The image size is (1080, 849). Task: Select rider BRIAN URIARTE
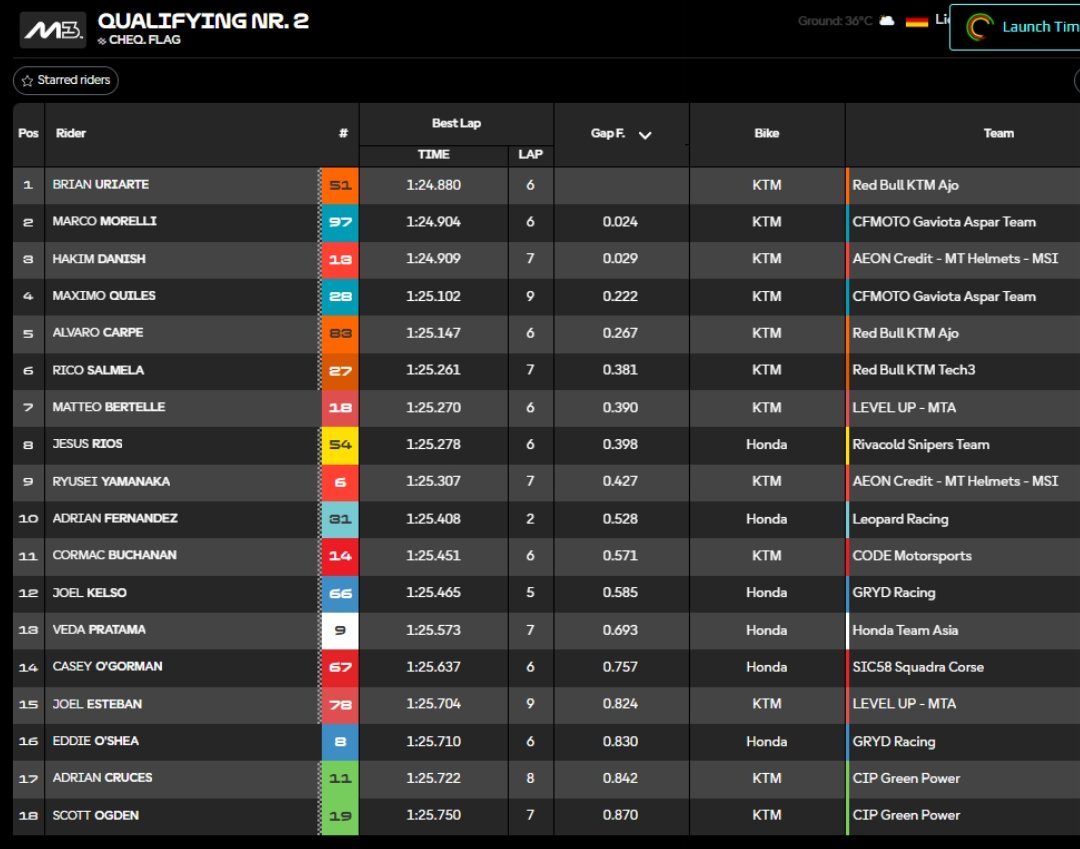[x=101, y=185]
